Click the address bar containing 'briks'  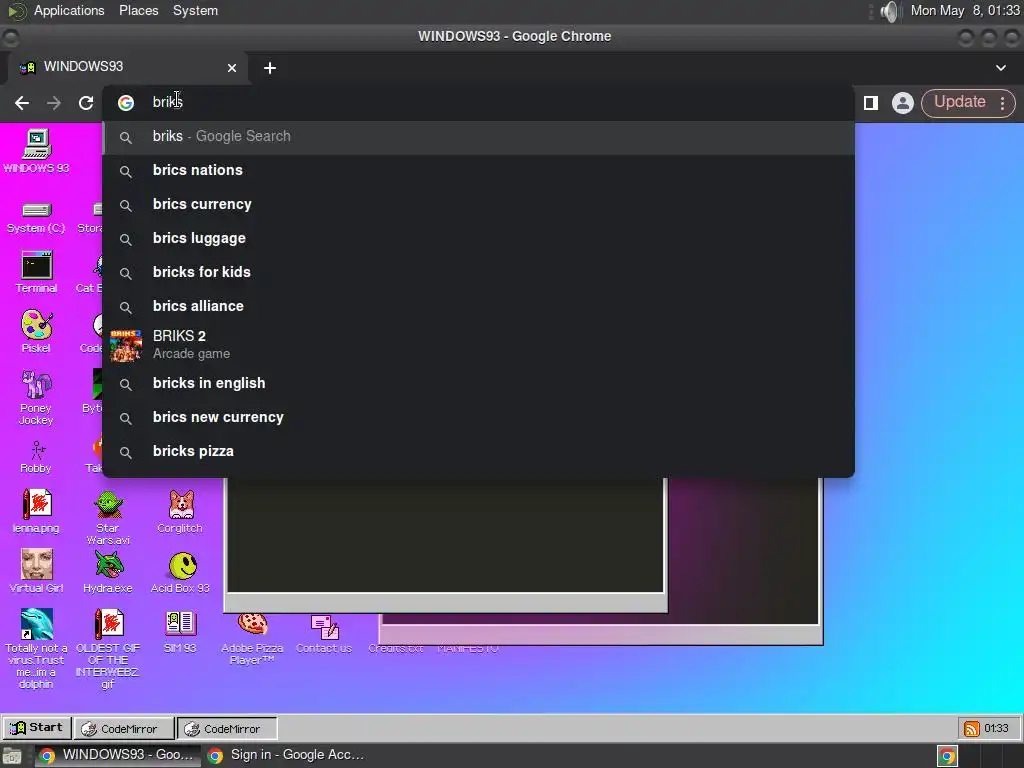click(478, 103)
